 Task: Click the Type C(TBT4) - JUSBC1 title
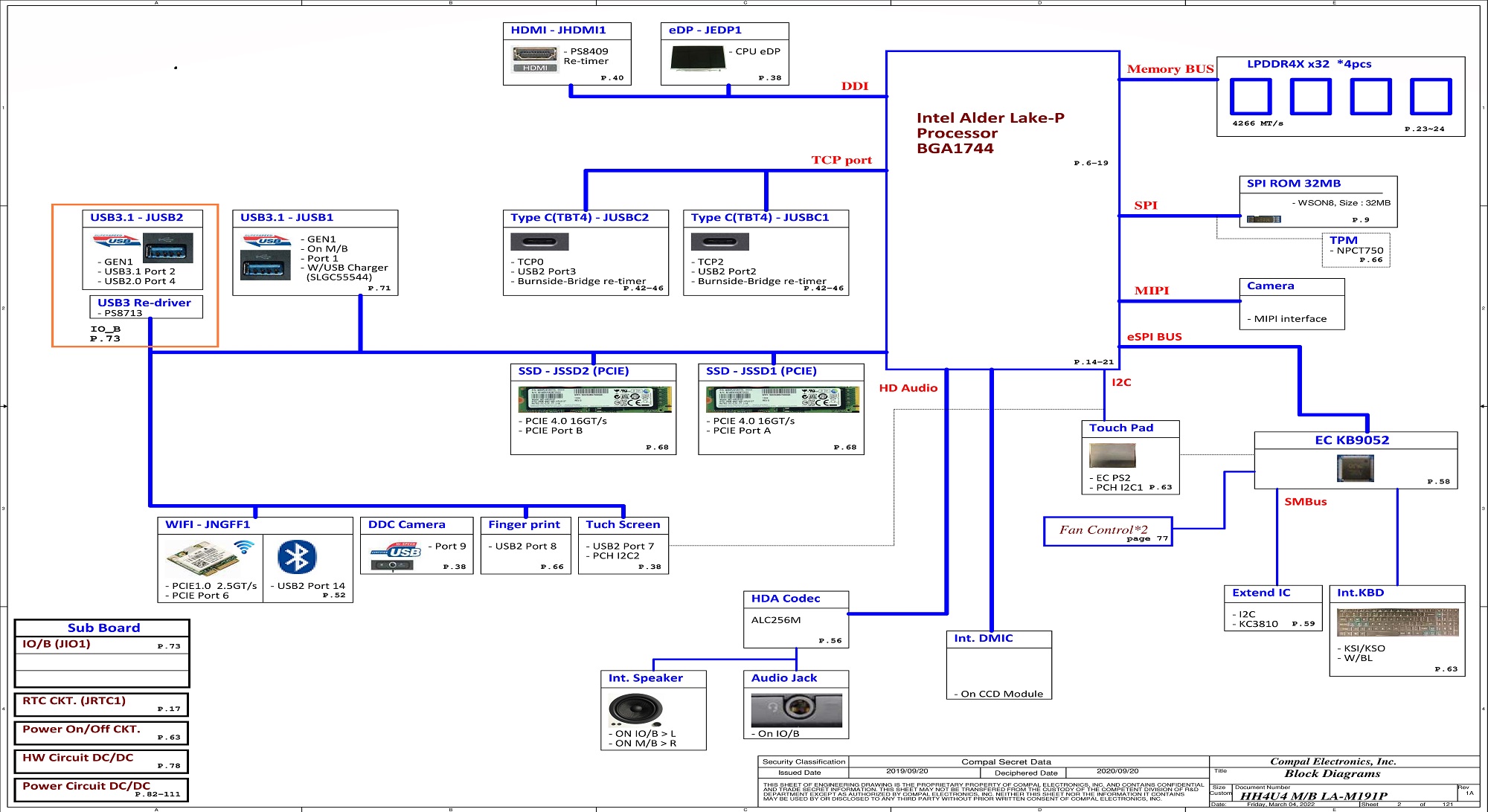[x=760, y=218]
